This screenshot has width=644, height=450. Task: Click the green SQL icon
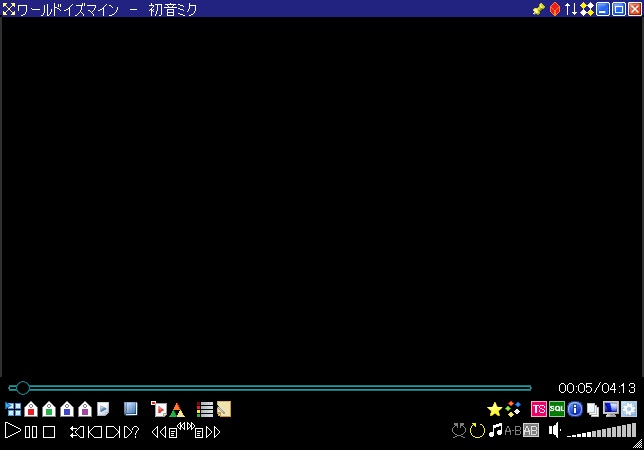(x=557, y=409)
